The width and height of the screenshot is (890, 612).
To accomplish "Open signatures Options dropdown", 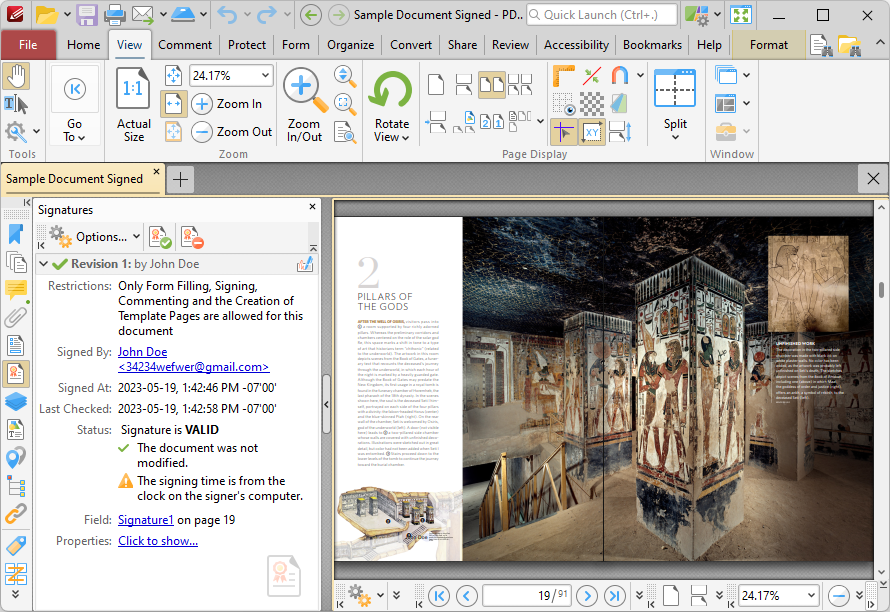I will point(94,237).
